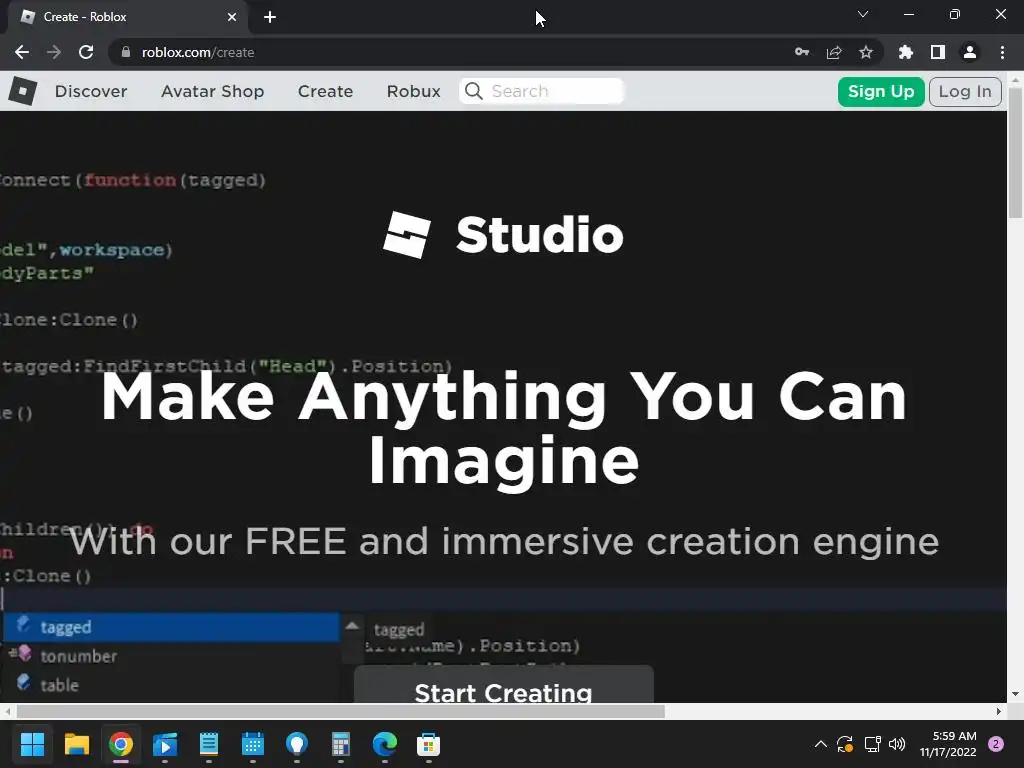Open Avatar Shop in navigation
This screenshot has height=768, width=1024.
click(212, 91)
